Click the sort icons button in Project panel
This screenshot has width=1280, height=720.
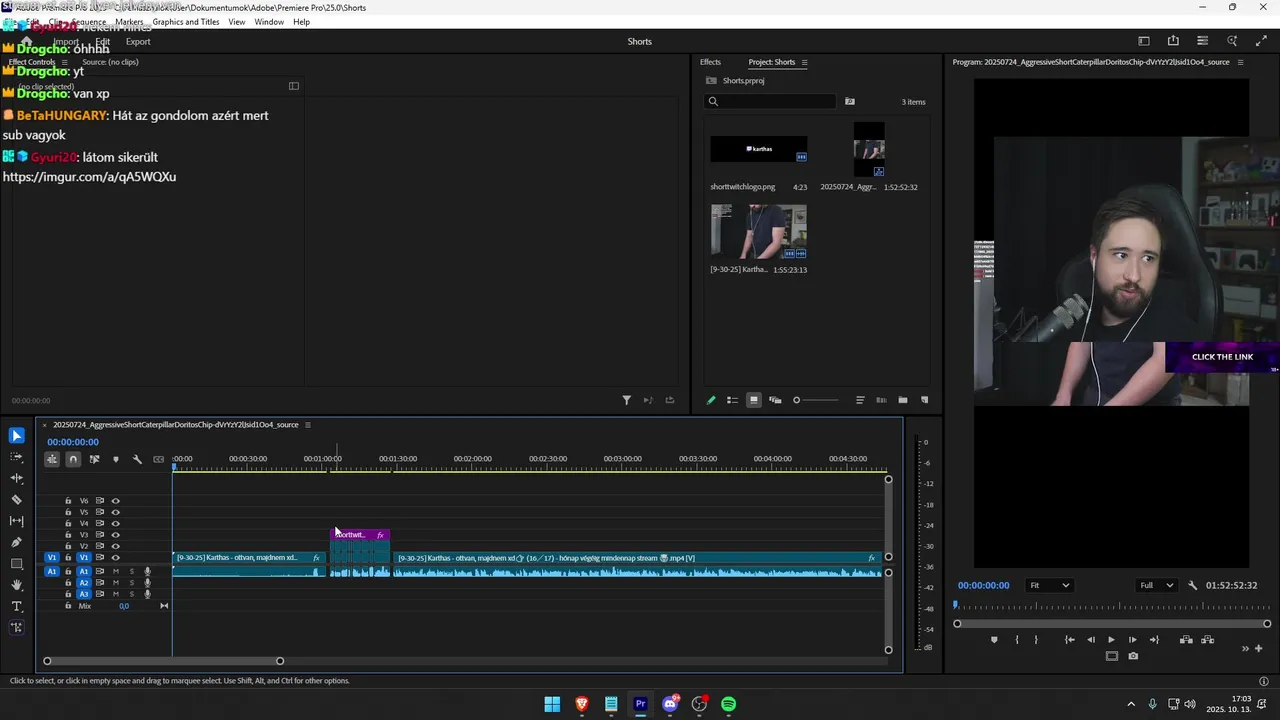(x=860, y=400)
